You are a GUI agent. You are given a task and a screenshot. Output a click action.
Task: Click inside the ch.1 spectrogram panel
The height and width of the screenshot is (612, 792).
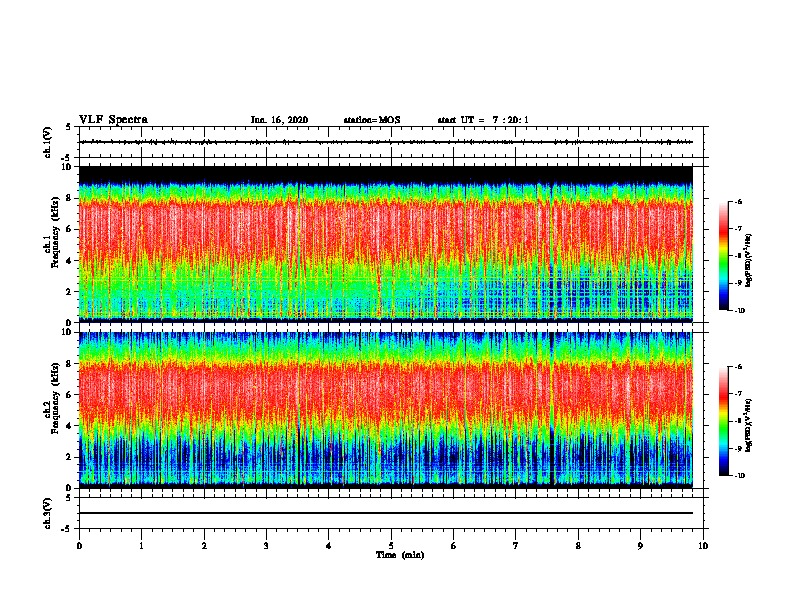[x=386, y=244]
